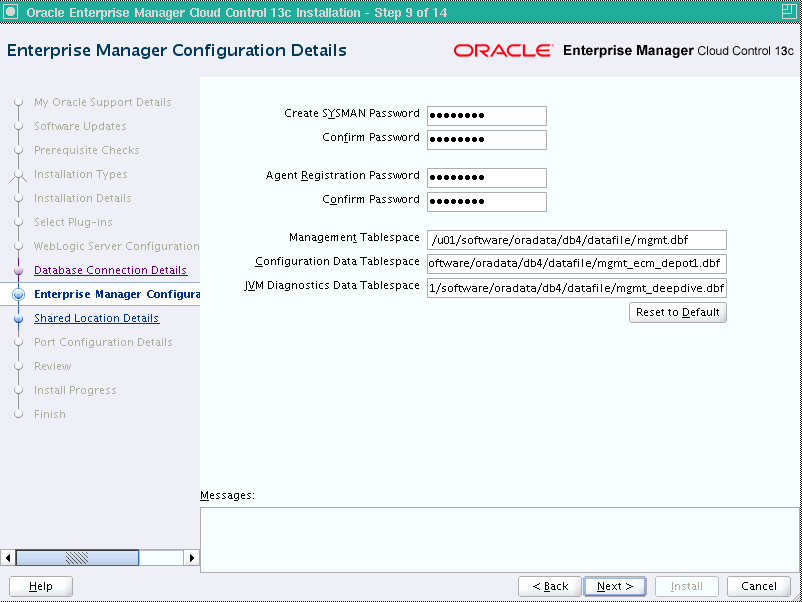This screenshot has width=802, height=602.
Task: Click the My Oracle Support Details step
Action: [102, 102]
